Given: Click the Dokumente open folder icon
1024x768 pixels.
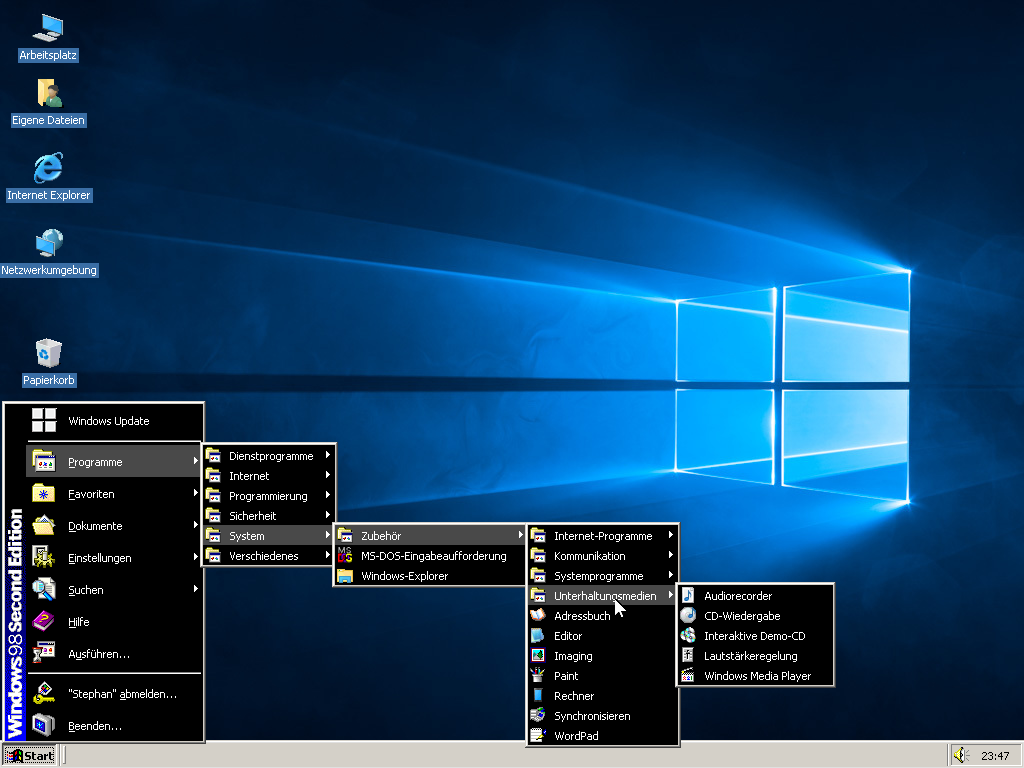Looking at the screenshot, I should [x=43, y=525].
